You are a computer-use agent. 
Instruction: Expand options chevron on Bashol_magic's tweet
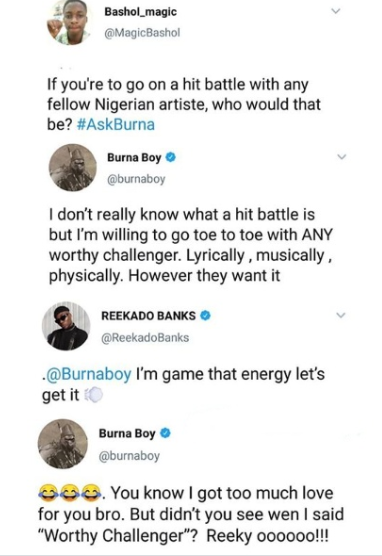pyautogui.click(x=335, y=11)
